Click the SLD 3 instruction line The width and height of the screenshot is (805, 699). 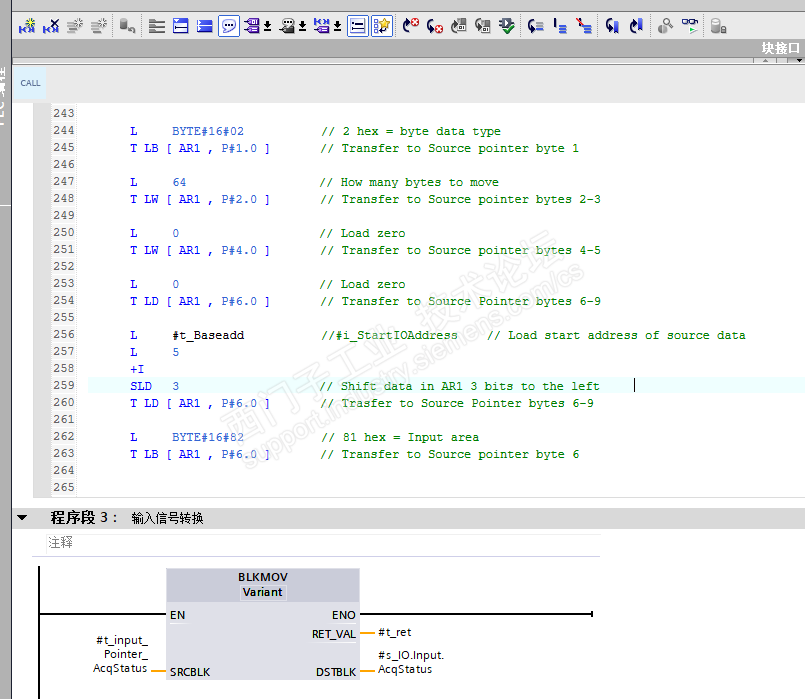(x=155, y=386)
